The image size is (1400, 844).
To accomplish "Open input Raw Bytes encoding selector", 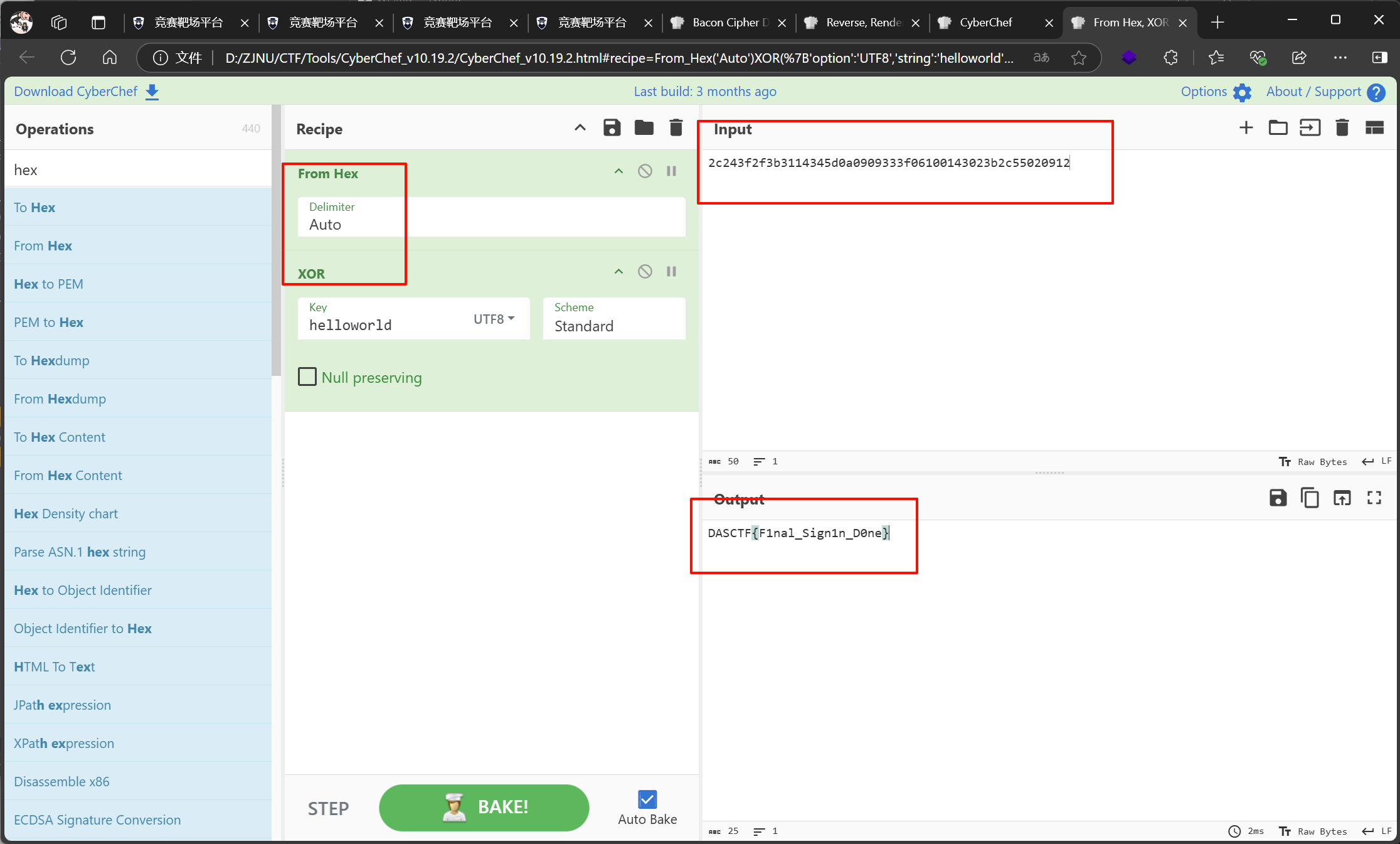I will click(x=1312, y=461).
